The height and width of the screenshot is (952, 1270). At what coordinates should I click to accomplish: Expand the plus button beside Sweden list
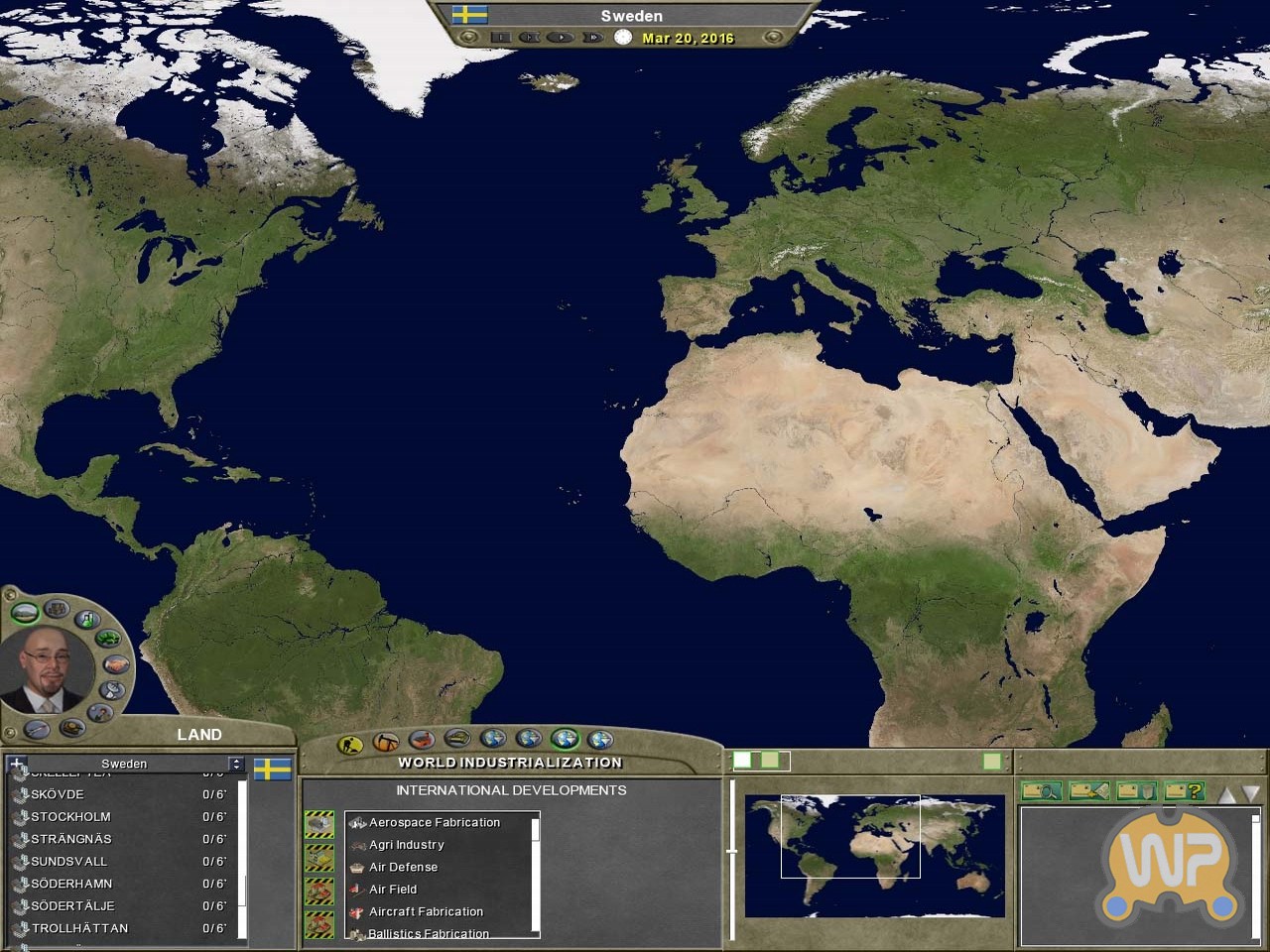(16, 764)
